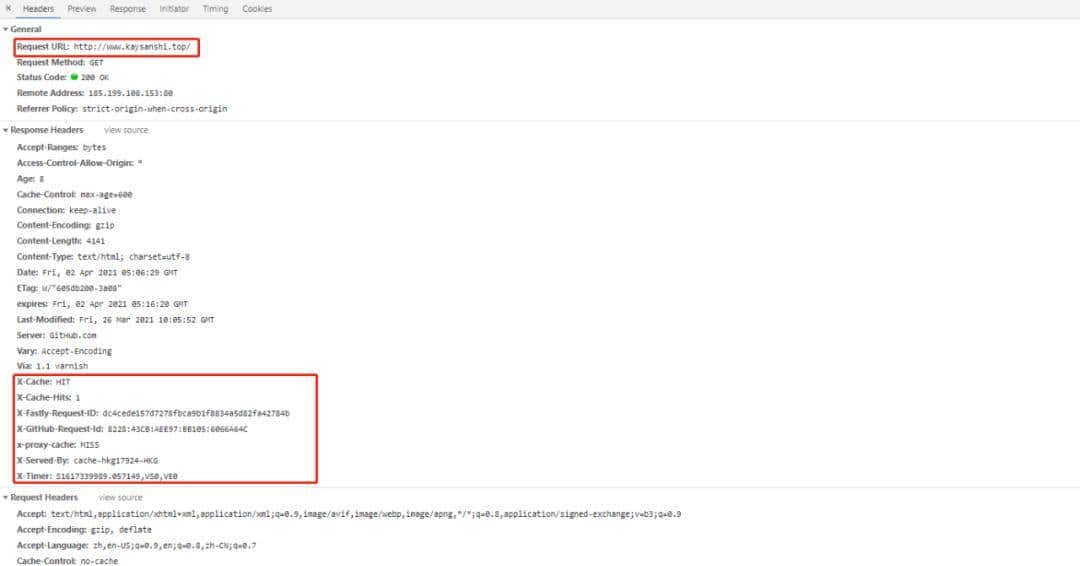Close the request details panel
The width and height of the screenshot is (1080, 566).
(x=8, y=8)
